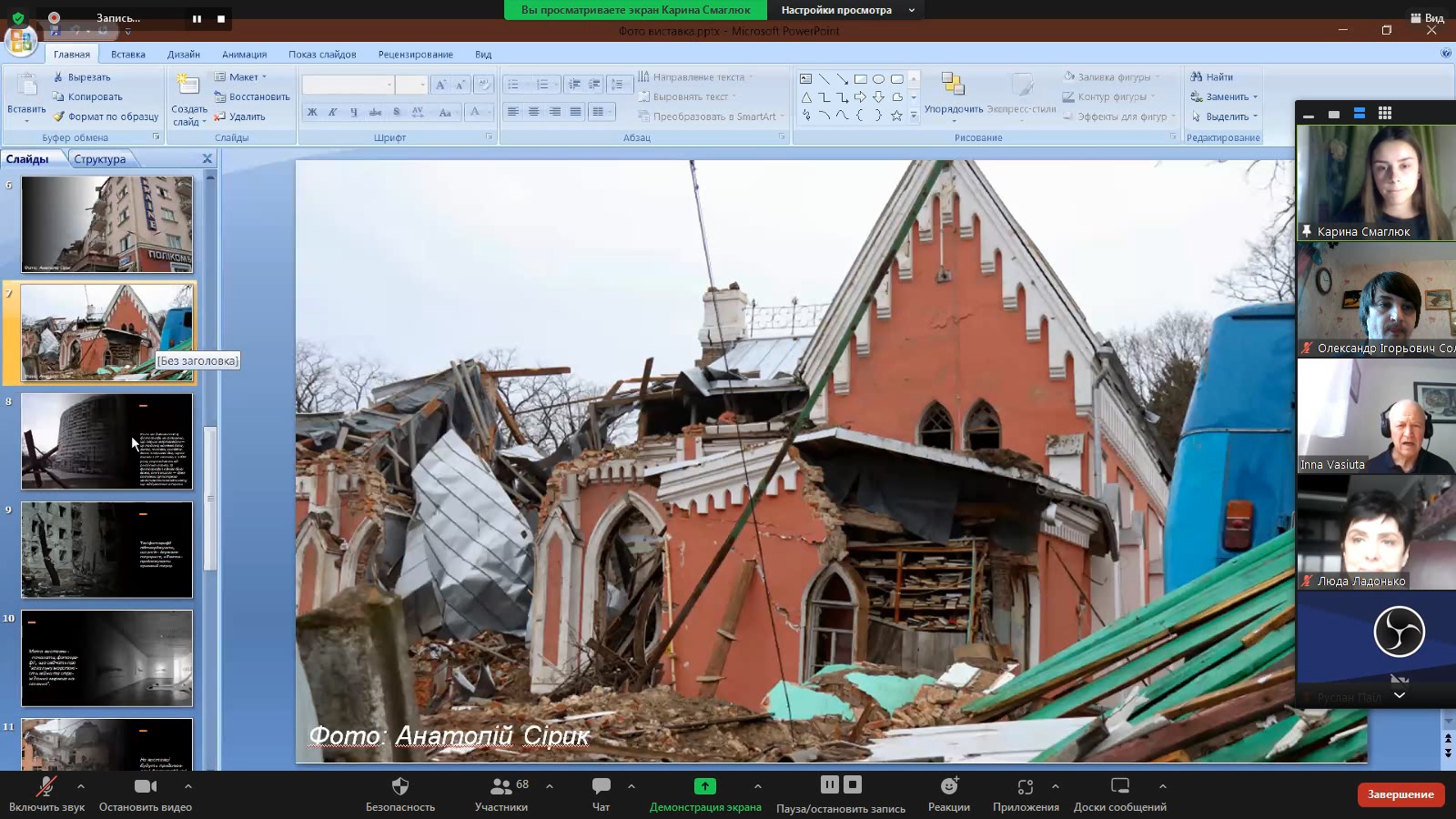Unmute via Включить звук microphone
This screenshot has height=819, width=1456.
[x=46, y=794]
